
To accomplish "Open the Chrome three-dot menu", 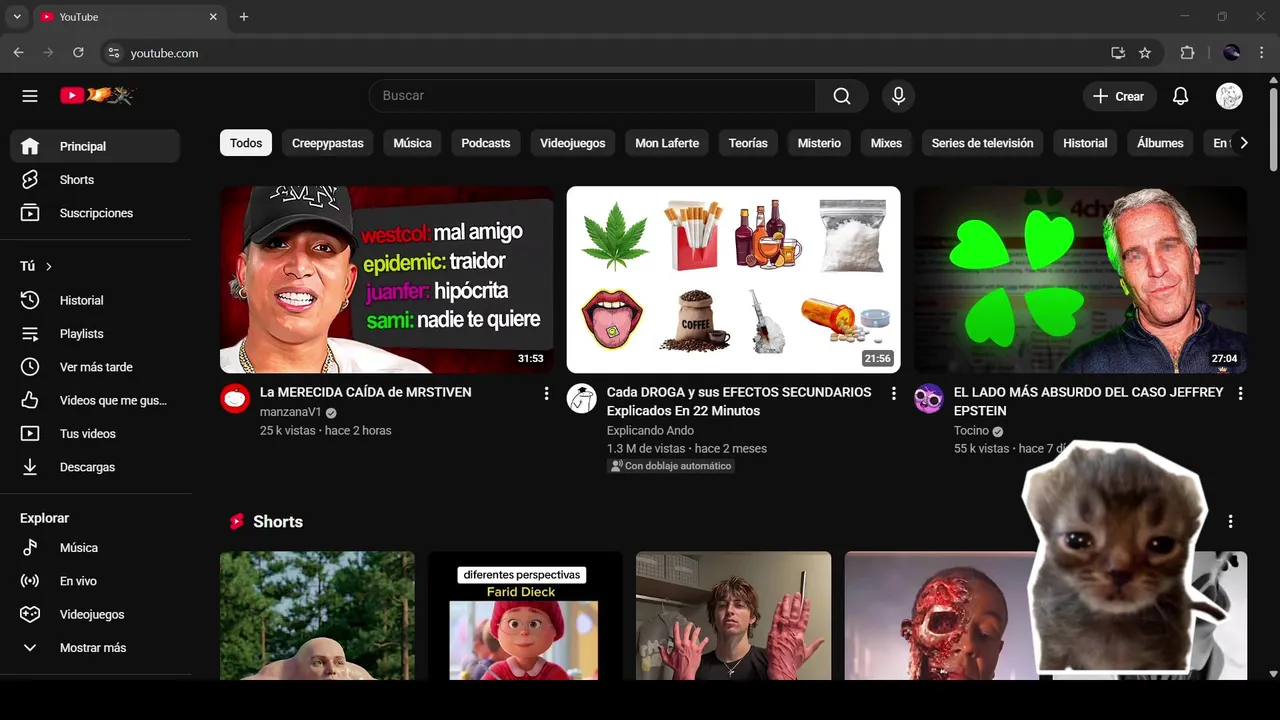I will point(1262,53).
